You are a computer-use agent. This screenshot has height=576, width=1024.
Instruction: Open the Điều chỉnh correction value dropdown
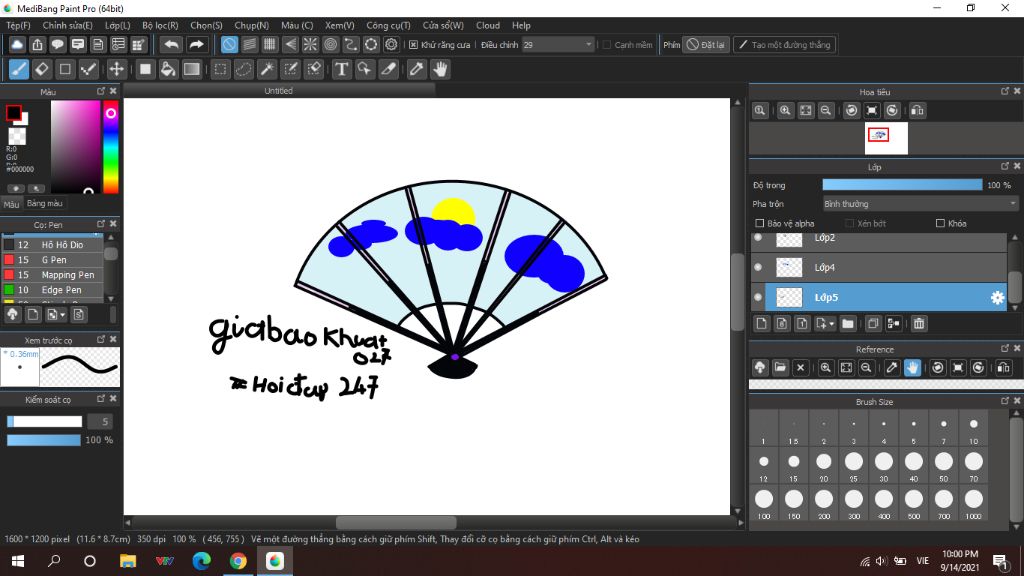(x=558, y=45)
